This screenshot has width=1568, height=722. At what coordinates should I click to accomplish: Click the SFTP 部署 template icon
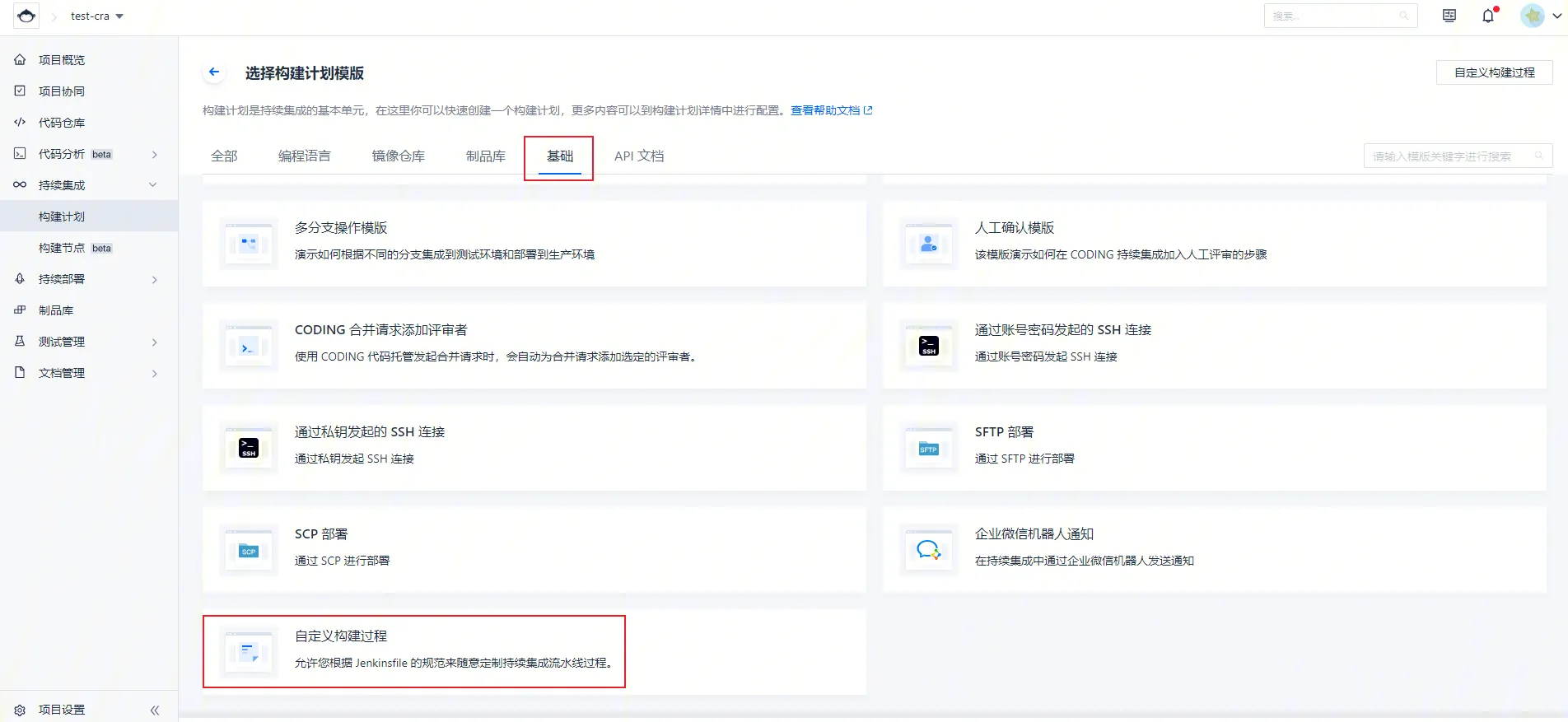click(x=928, y=449)
